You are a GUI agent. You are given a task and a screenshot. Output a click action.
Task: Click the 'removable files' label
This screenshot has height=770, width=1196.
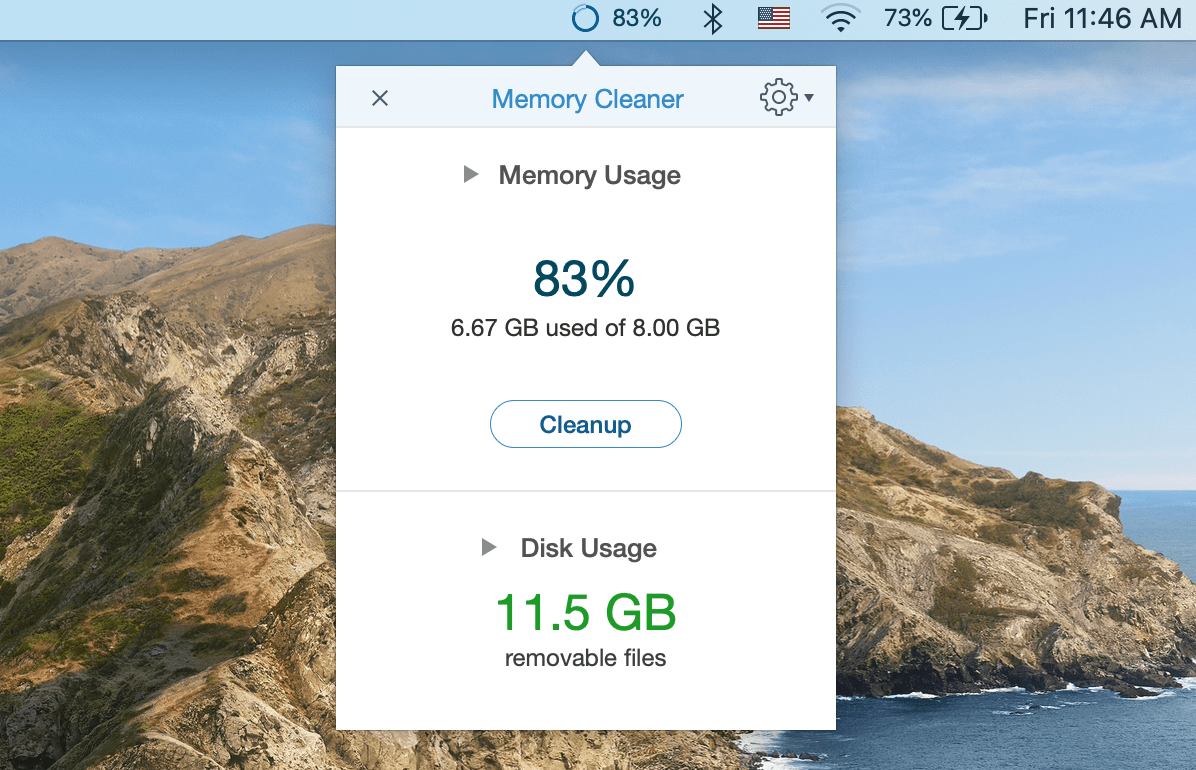[x=586, y=658]
